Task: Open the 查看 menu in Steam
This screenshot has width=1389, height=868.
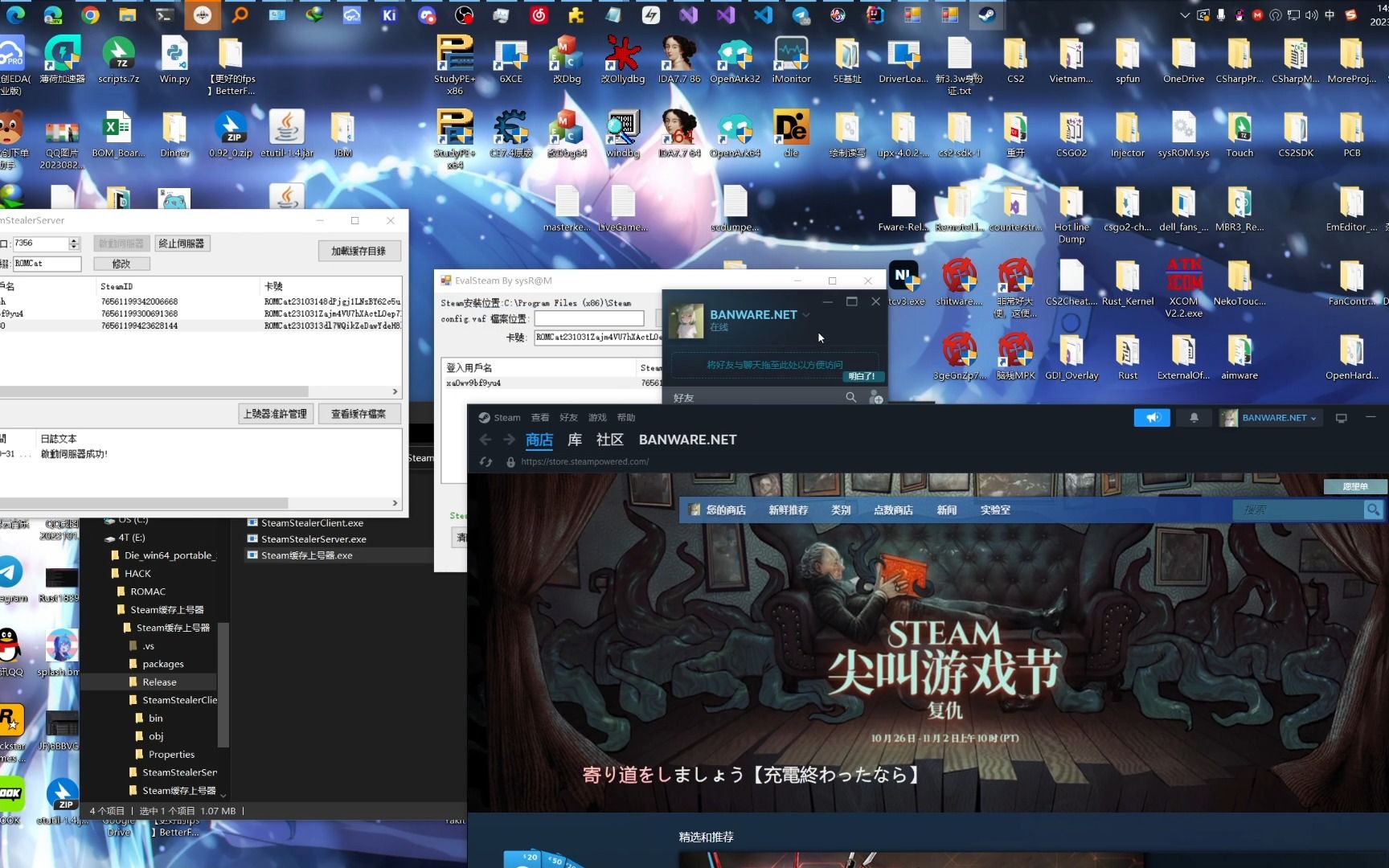Action: (540, 418)
